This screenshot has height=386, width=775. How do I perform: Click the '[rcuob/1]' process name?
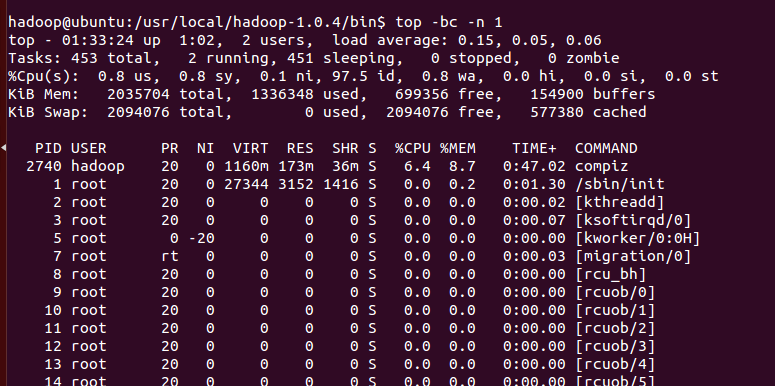tap(615, 310)
